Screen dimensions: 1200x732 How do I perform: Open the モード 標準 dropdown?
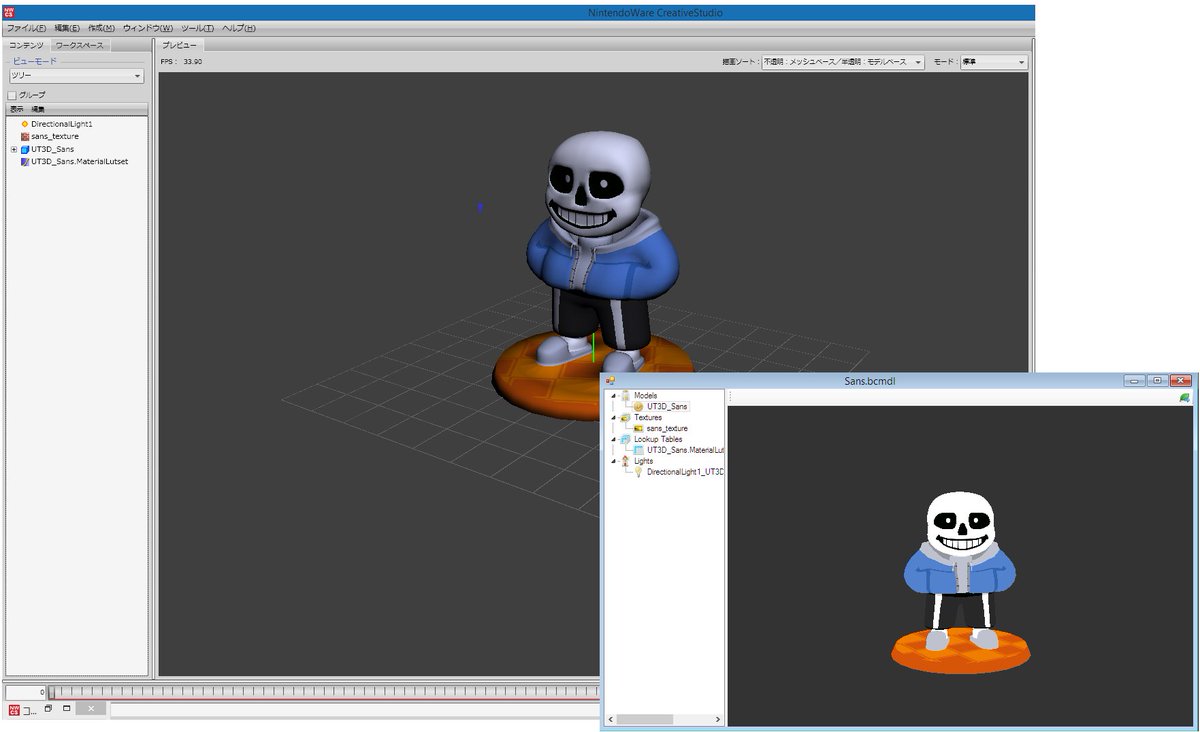[x=994, y=62]
